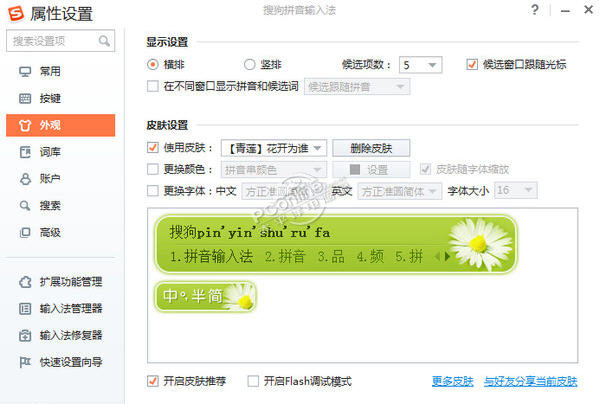Click the 中 半 简 status bar preview
600x404 pixels.
tap(205, 296)
